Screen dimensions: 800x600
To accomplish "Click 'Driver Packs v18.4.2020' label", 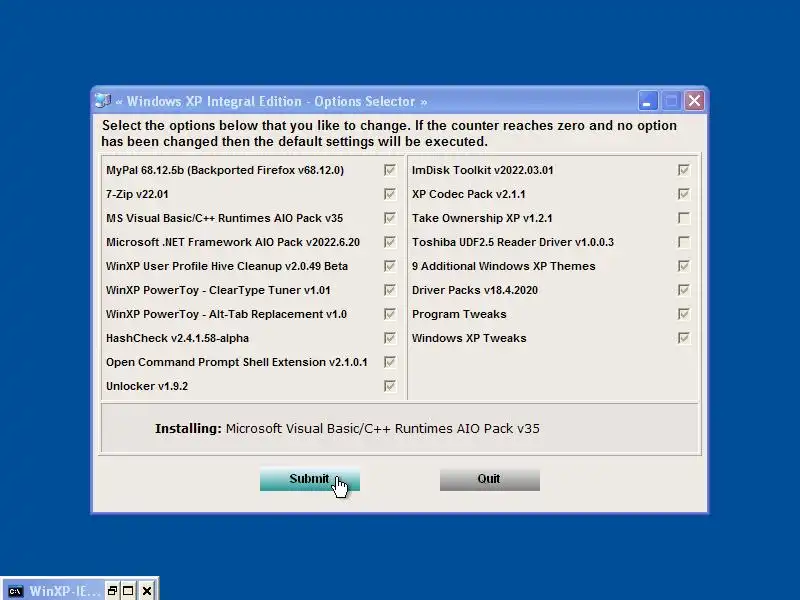I will pos(475,290).
